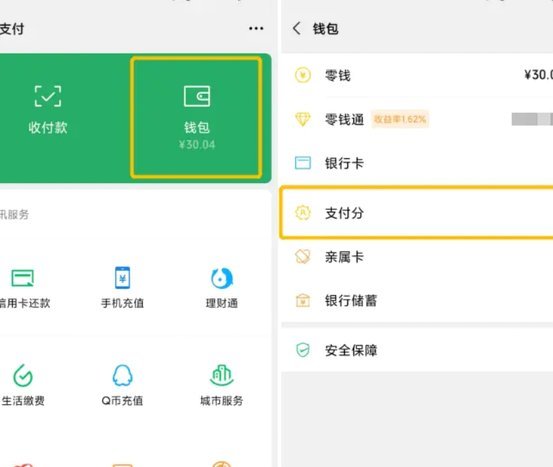Tap the 支付 page title
This screenshot has height=467, width=553.
coord(12,29)
